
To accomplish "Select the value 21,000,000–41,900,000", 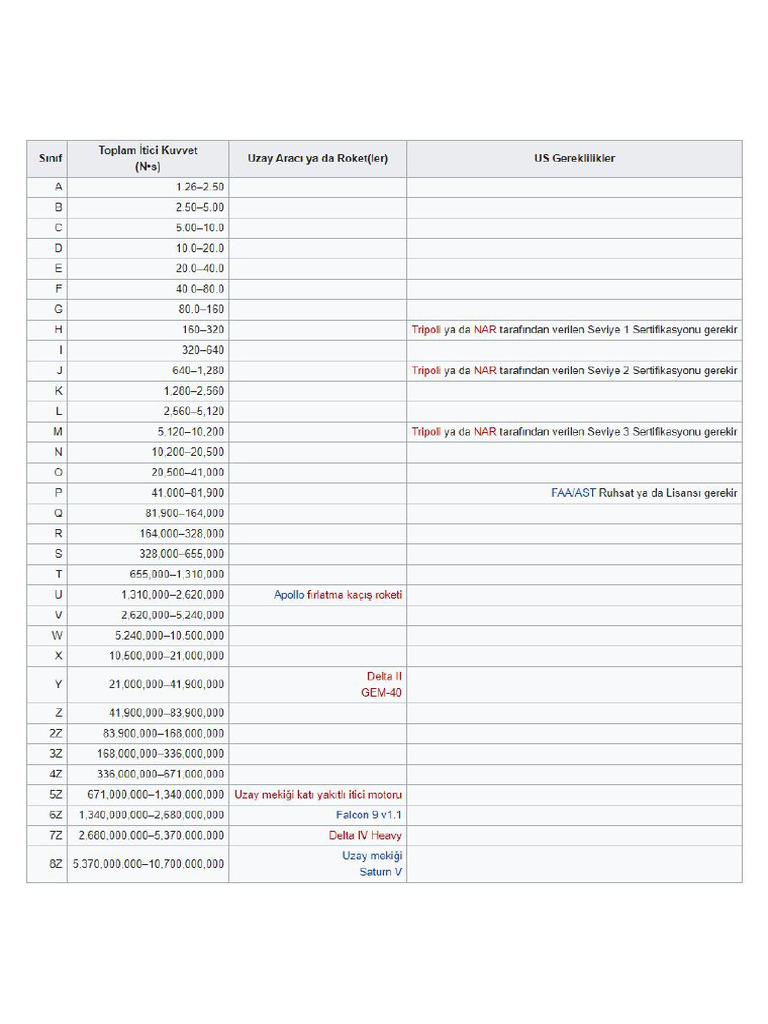I will (167, 684).
